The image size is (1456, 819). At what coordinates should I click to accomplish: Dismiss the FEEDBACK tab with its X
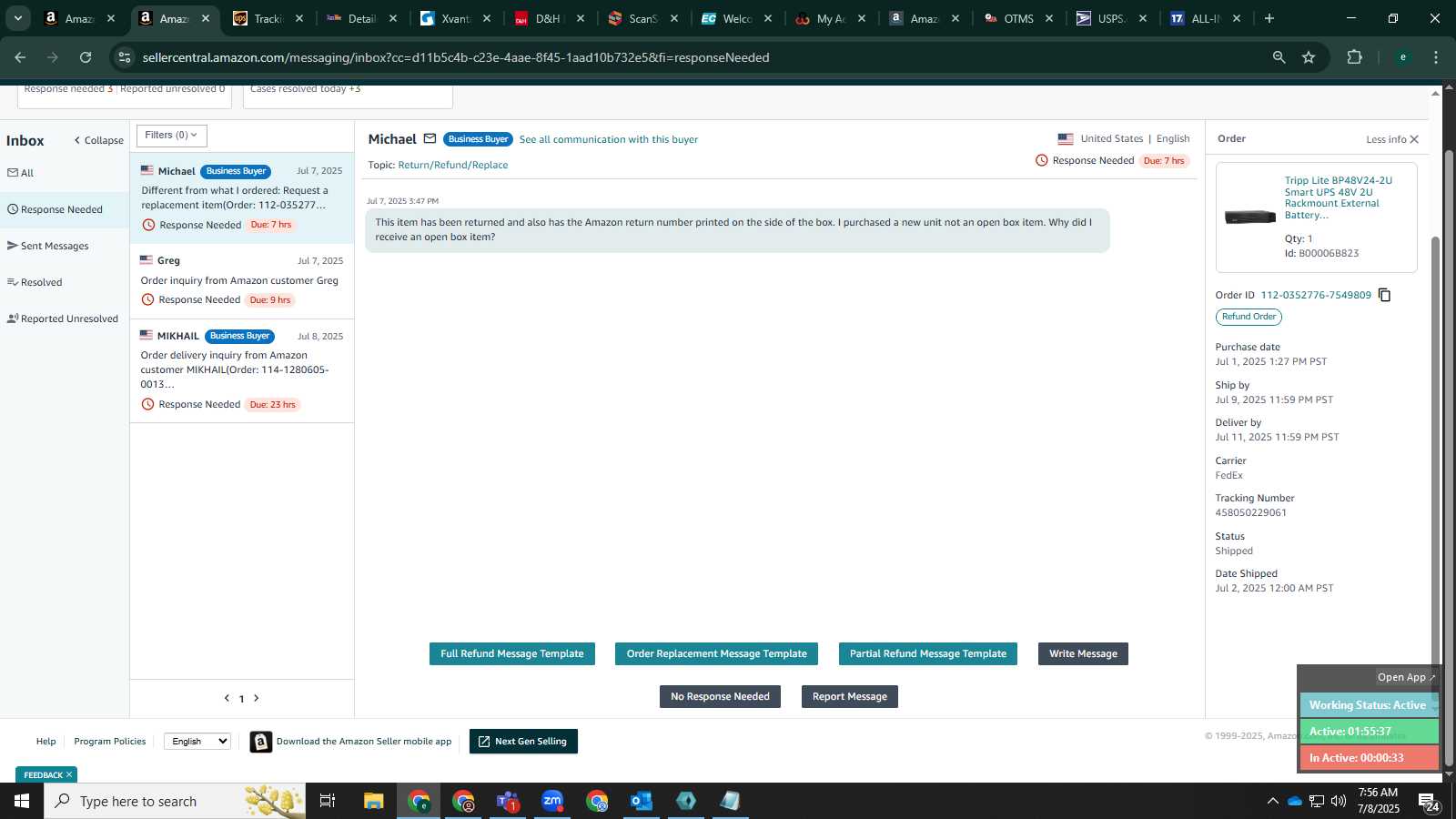[x=69, y=774]
